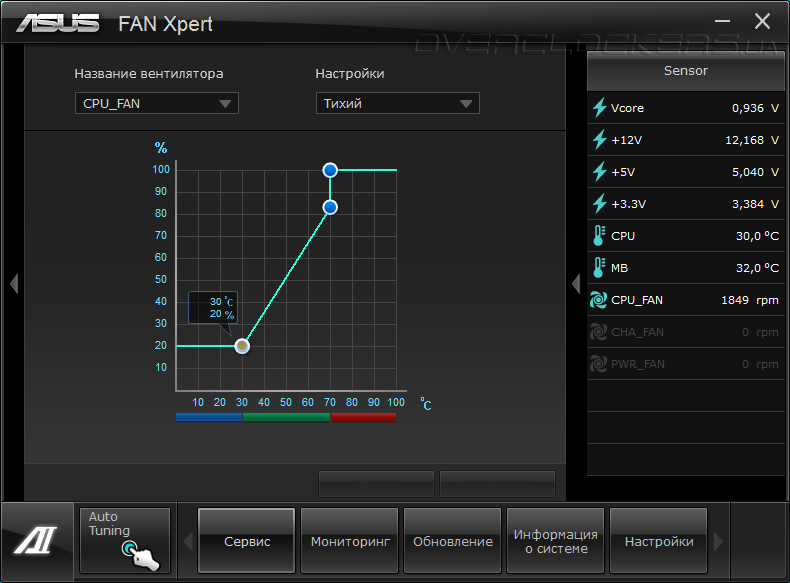The height and width of the screenshot is (583, 790).
Task: Click the PWR_FAN fan icon
Action: click(x=599, y=364)
